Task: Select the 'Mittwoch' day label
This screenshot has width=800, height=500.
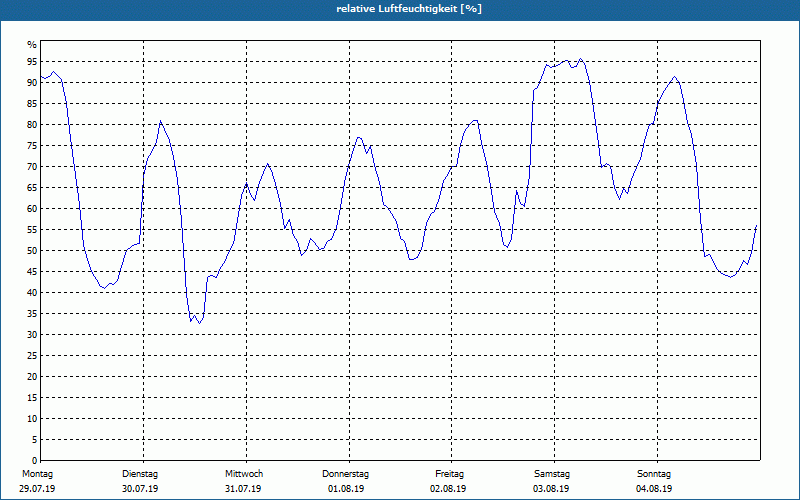Action: point(244,474)
